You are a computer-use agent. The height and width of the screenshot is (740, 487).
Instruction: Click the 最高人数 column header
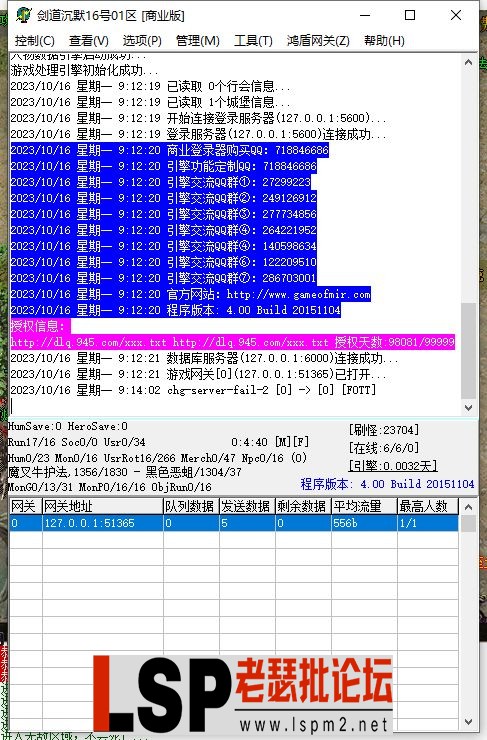click(428, 506)
